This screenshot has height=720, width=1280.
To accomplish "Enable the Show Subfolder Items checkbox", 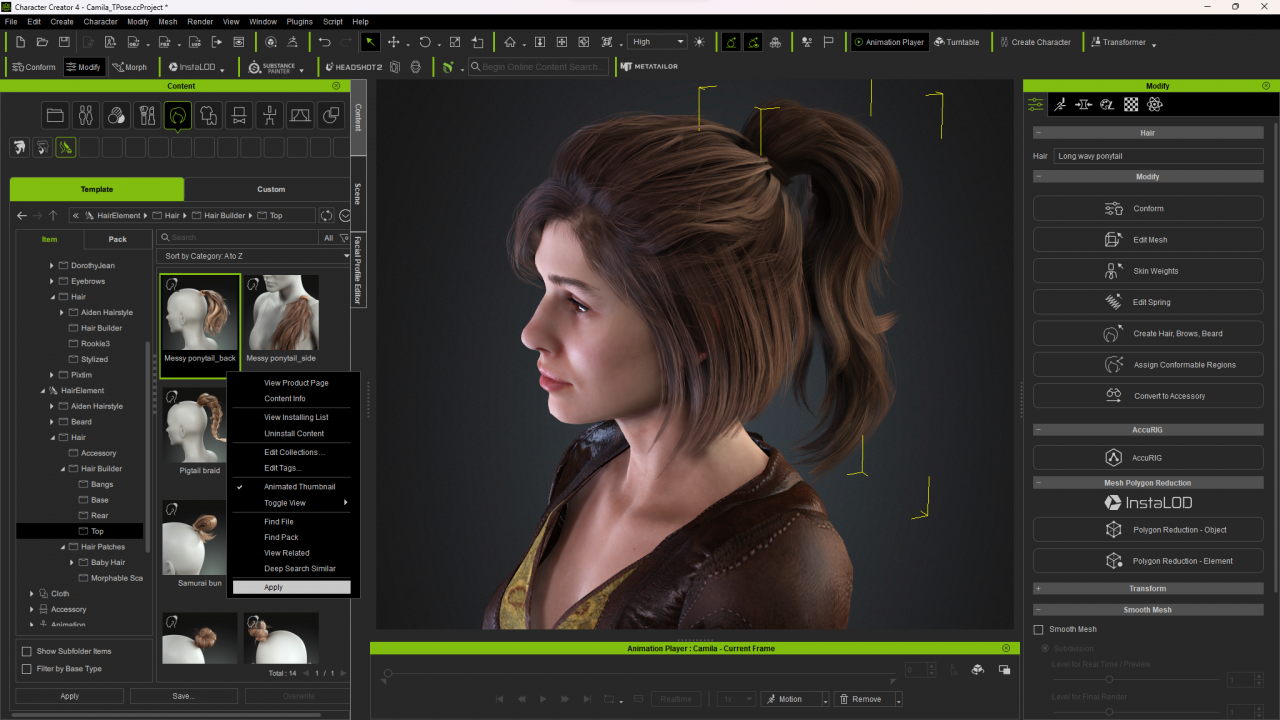I will tap(27, 651).
